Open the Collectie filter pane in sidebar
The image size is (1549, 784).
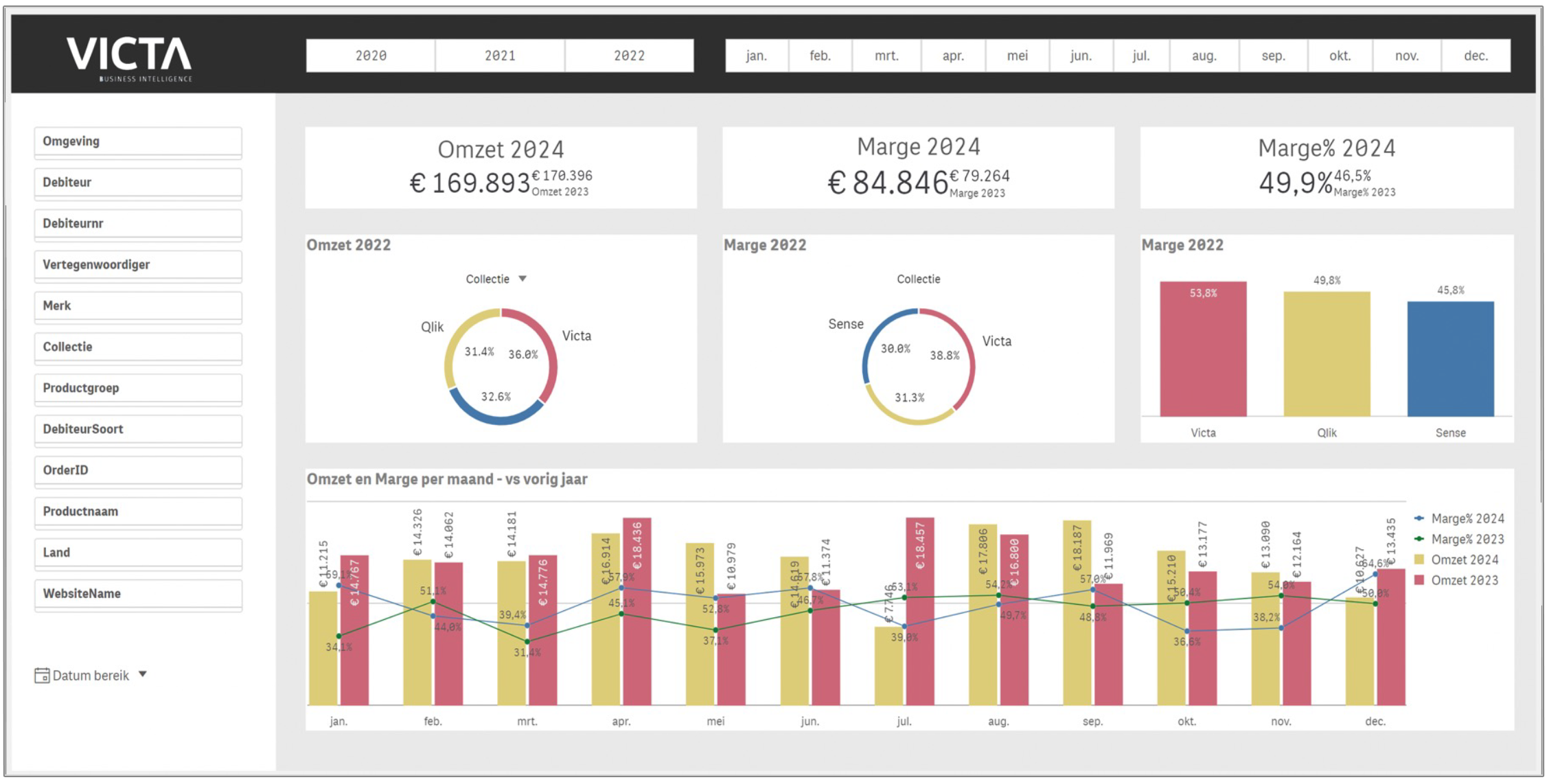pos(138,348)
